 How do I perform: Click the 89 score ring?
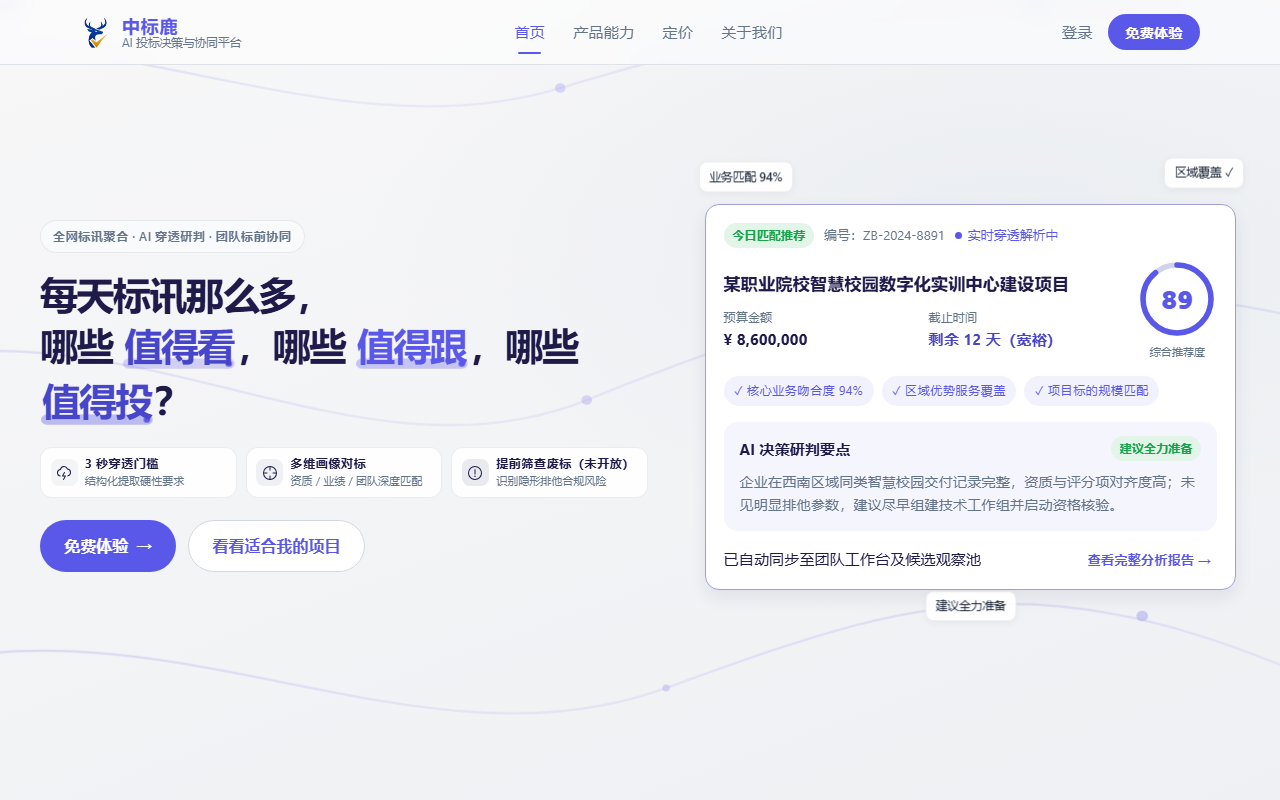coord(1177,299)
